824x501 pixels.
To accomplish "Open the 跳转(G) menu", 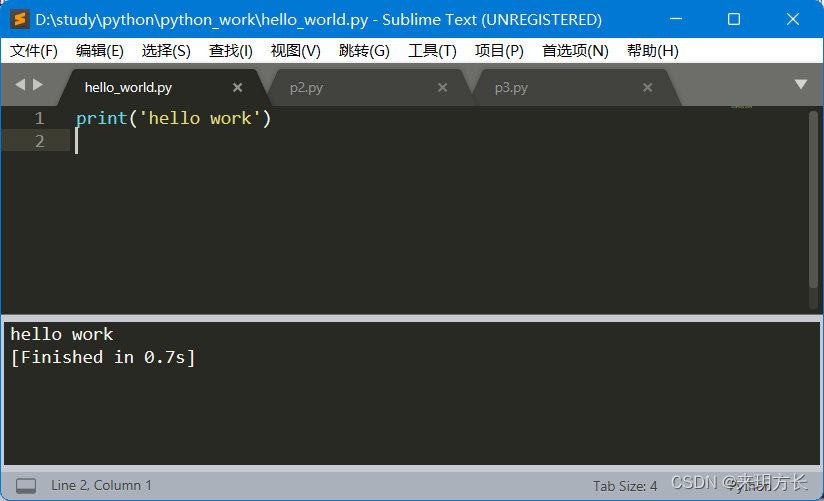I will 364,51.
